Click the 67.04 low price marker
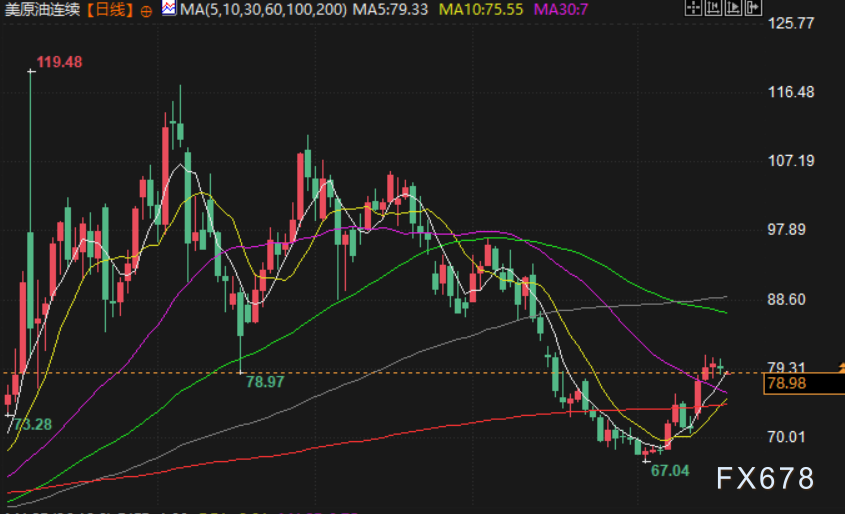 point(670,471)
